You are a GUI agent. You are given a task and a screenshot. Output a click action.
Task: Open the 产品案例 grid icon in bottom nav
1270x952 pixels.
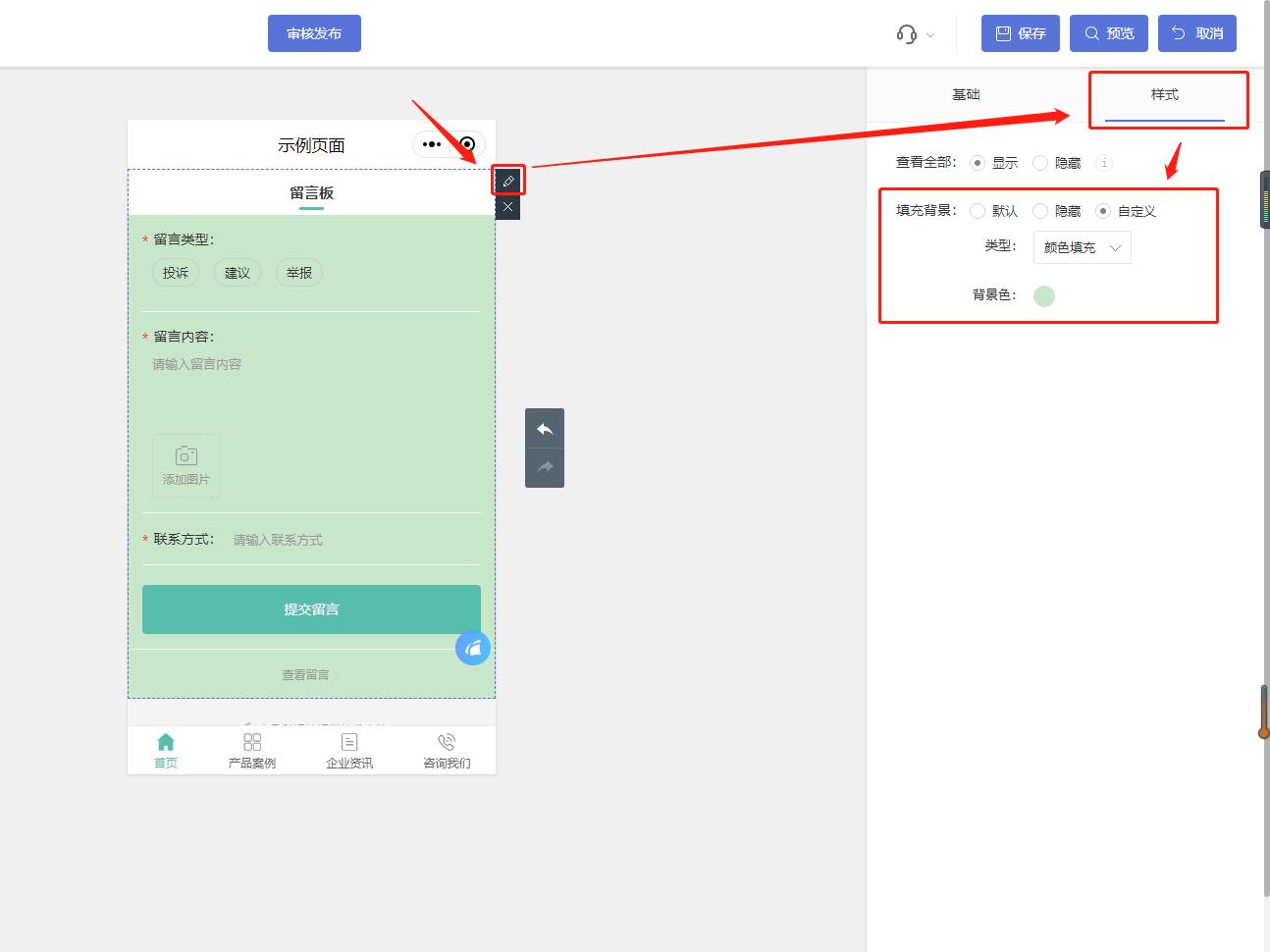pyautogui.click(x=252, y=743)
